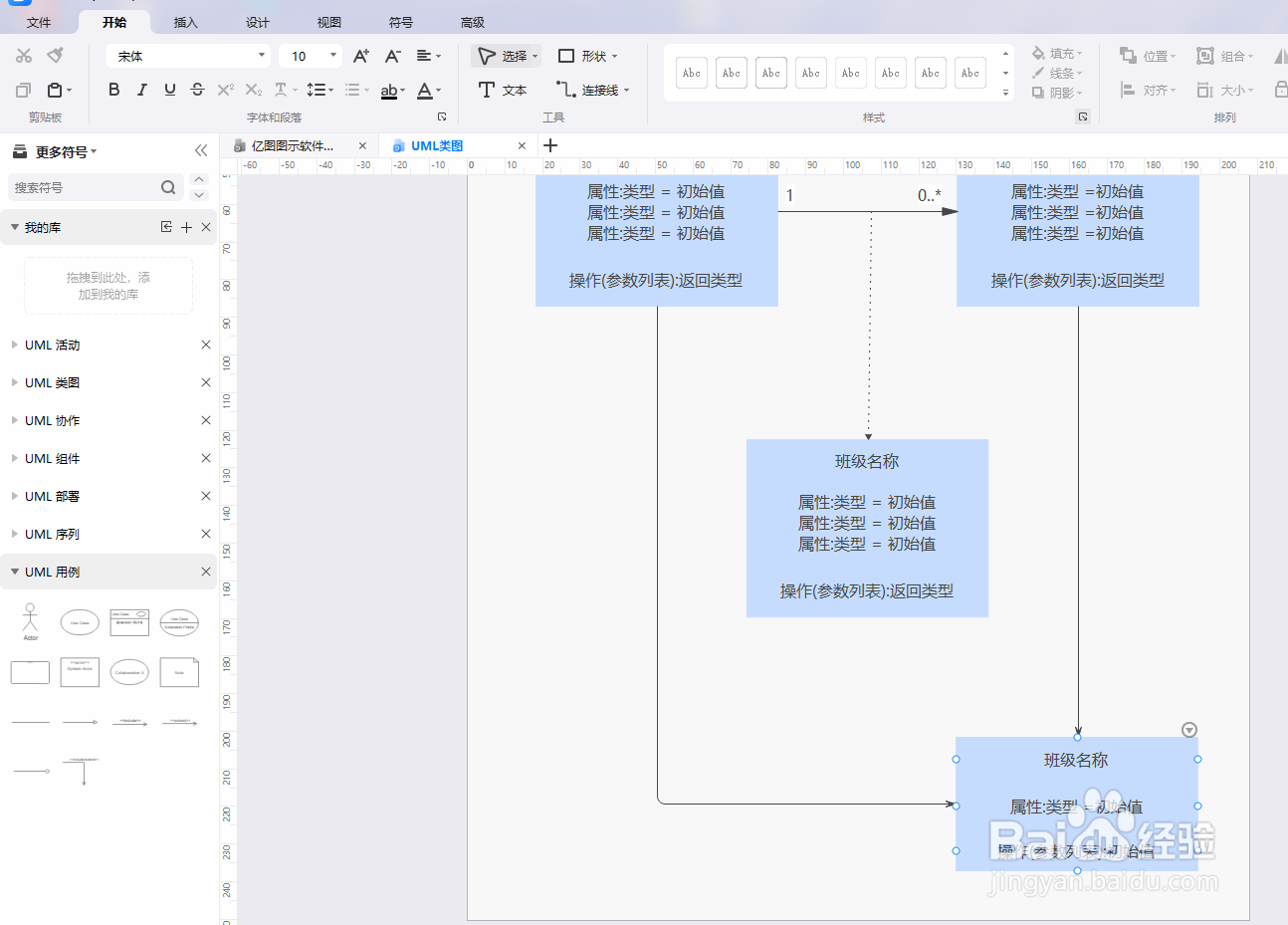Select the 连接线 (Connector) tool
This screenshot has height=925, width=1288.
[593, 90]
